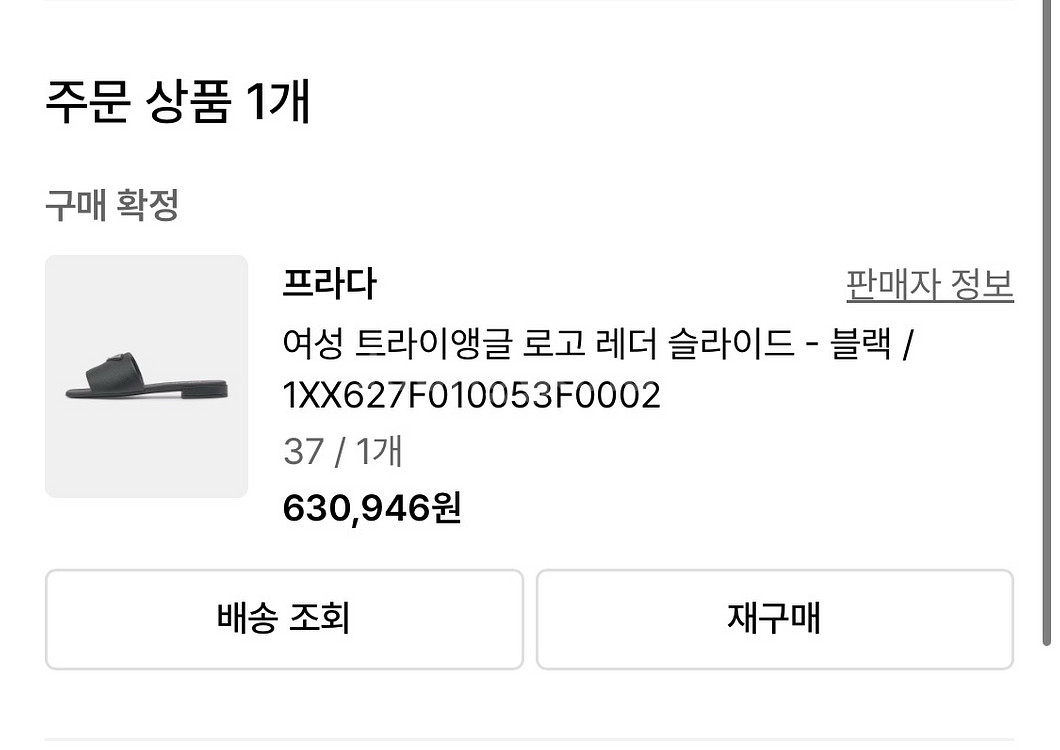Open the 판매자 정보 link

pos(929,285)
